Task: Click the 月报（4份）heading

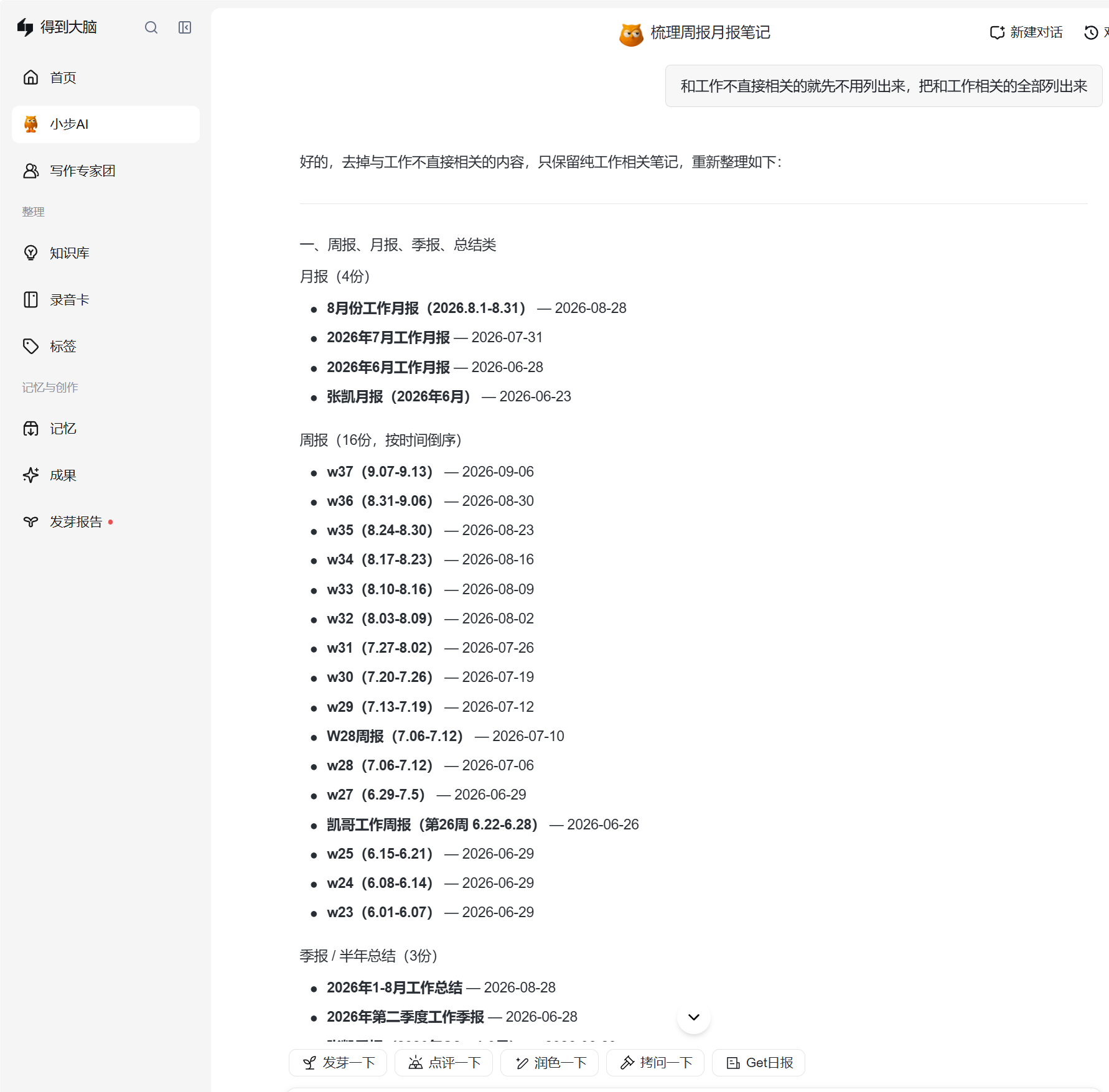Action: pyautogui.click(x=335, y=276)
